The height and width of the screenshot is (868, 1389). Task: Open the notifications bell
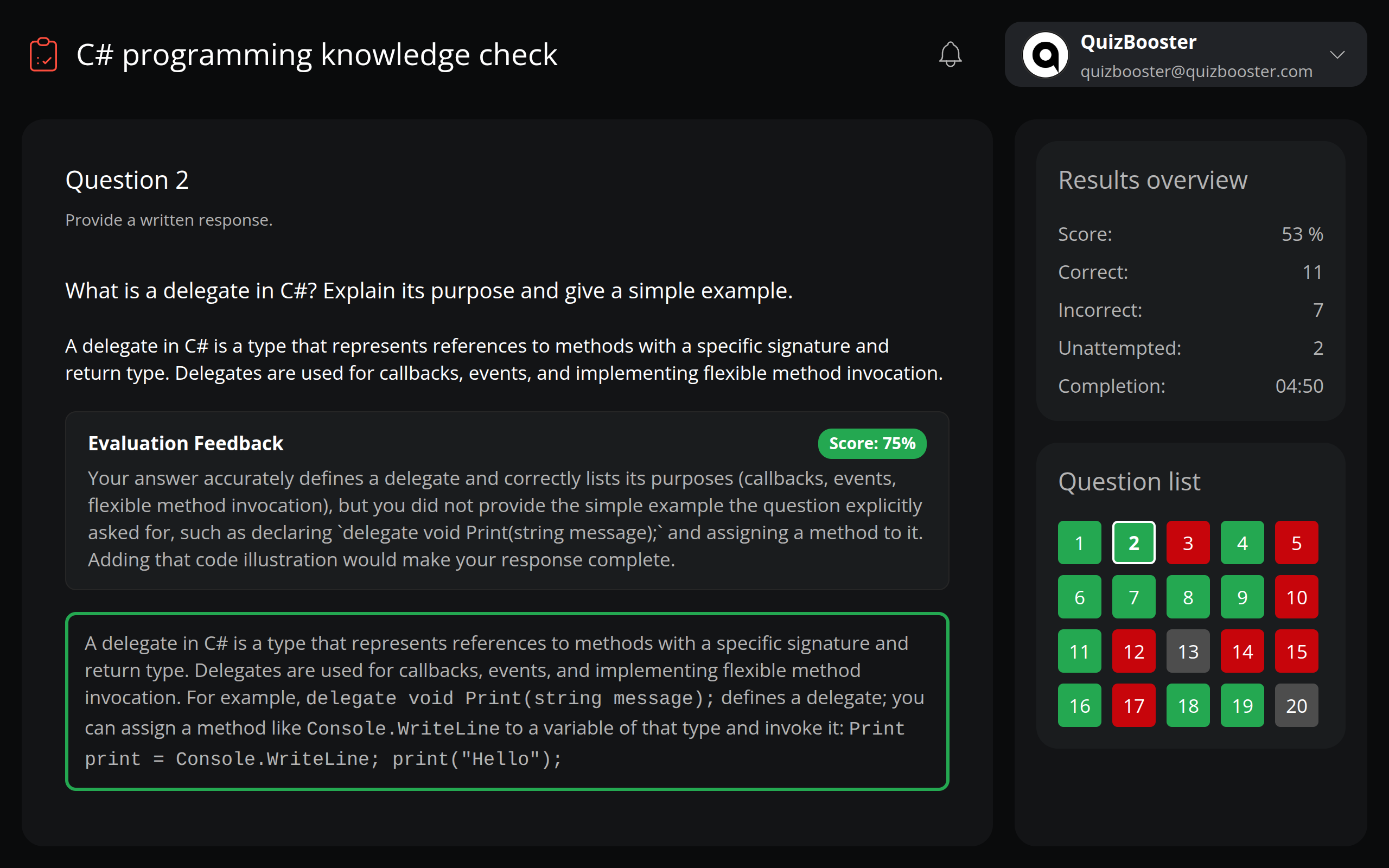coord(950,55)
